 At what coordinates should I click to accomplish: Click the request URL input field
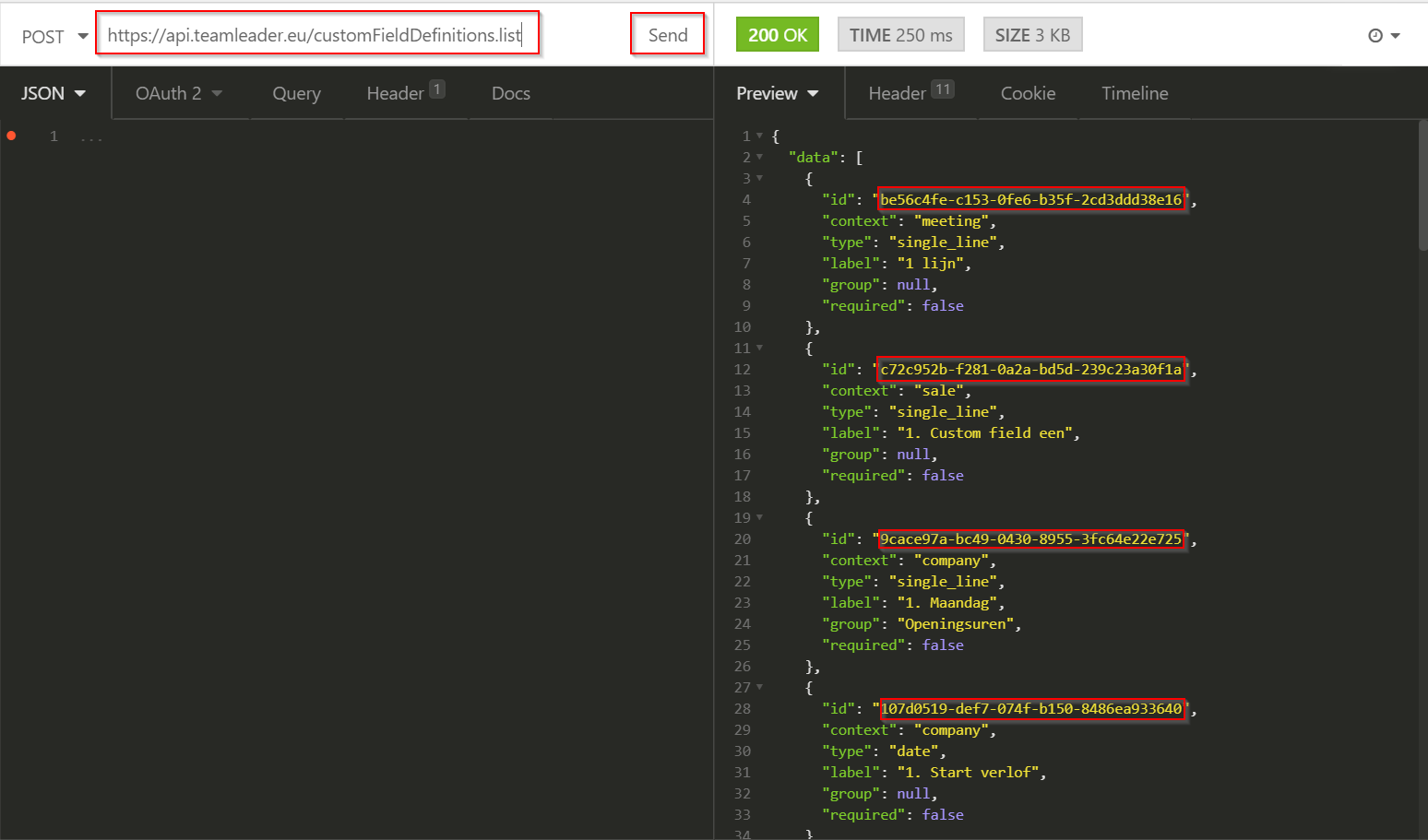pos(317,35)
